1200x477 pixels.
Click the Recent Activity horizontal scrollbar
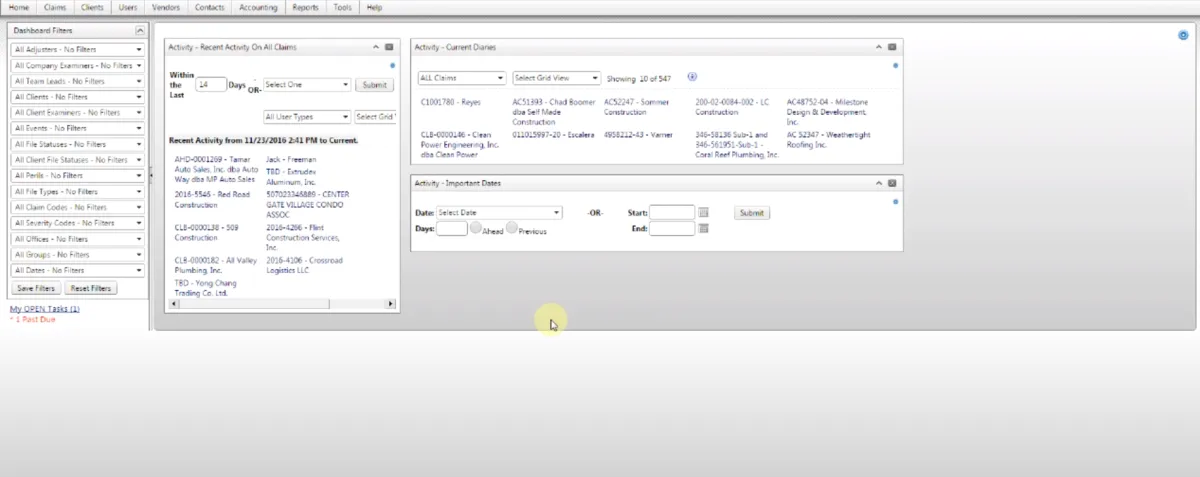click(x=280, y=304)
